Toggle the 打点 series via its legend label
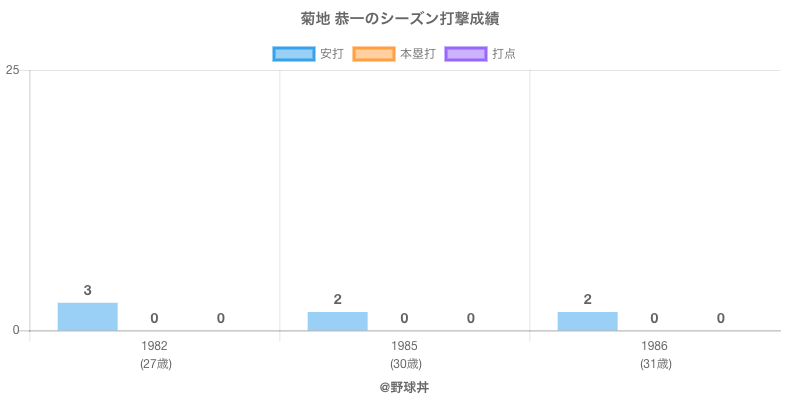 [504, 54]
